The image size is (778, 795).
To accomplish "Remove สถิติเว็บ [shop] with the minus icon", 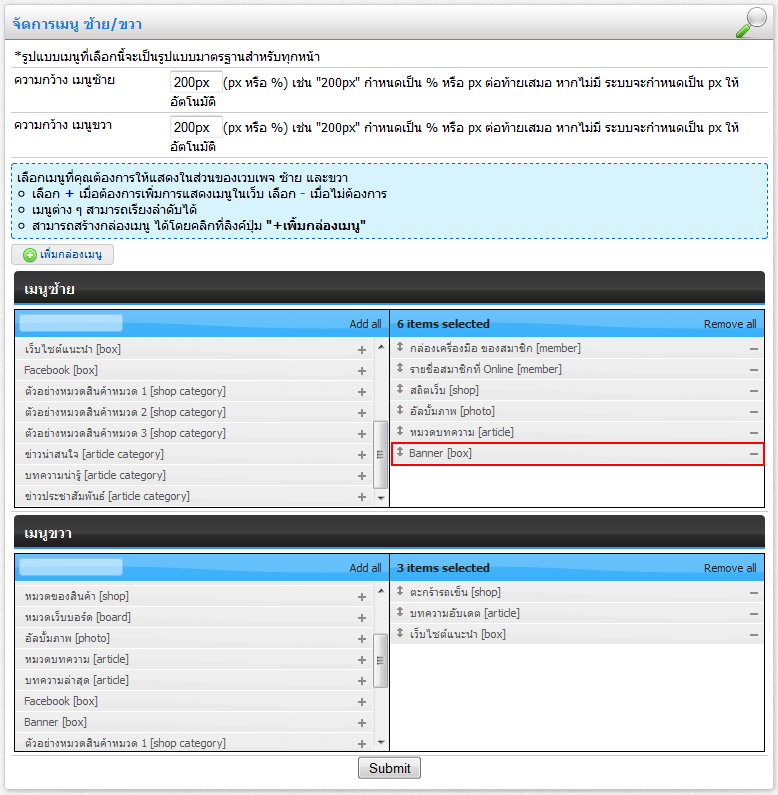I will pyautogui.click(x=754, y=391).
